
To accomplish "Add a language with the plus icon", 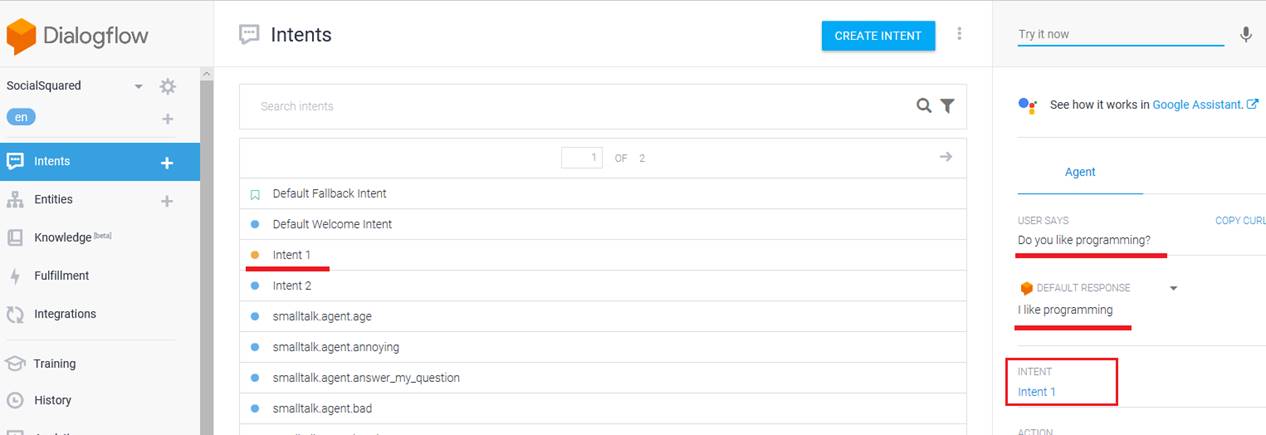I will 167,119.
